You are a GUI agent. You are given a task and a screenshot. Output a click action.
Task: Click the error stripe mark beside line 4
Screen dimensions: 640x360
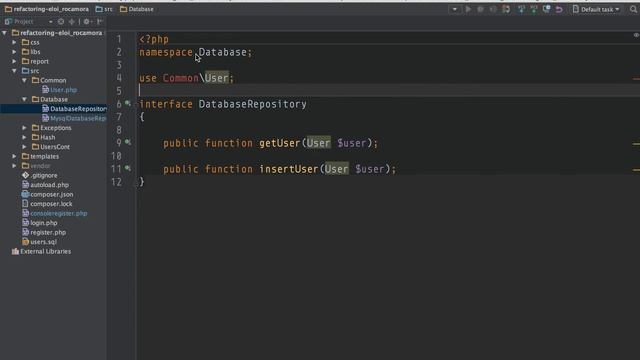[x=636, y=78]
